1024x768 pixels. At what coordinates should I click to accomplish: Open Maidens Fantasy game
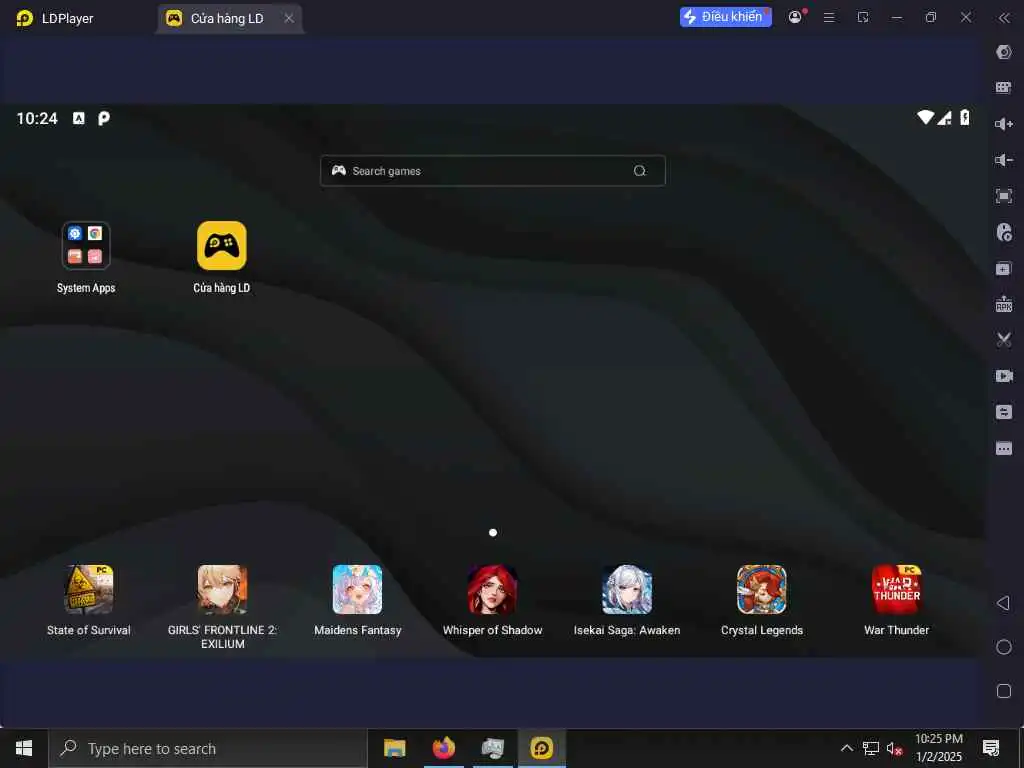click(357, 590)
